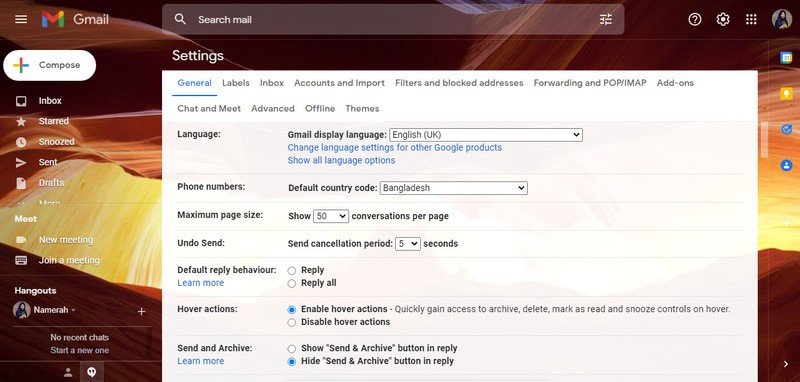Click the Join a meeting keyboard icon
The image size is (800, 382).
(21, 260)
